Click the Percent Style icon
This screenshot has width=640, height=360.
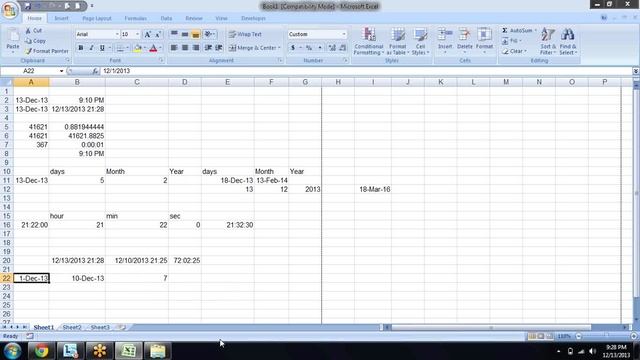309,48
